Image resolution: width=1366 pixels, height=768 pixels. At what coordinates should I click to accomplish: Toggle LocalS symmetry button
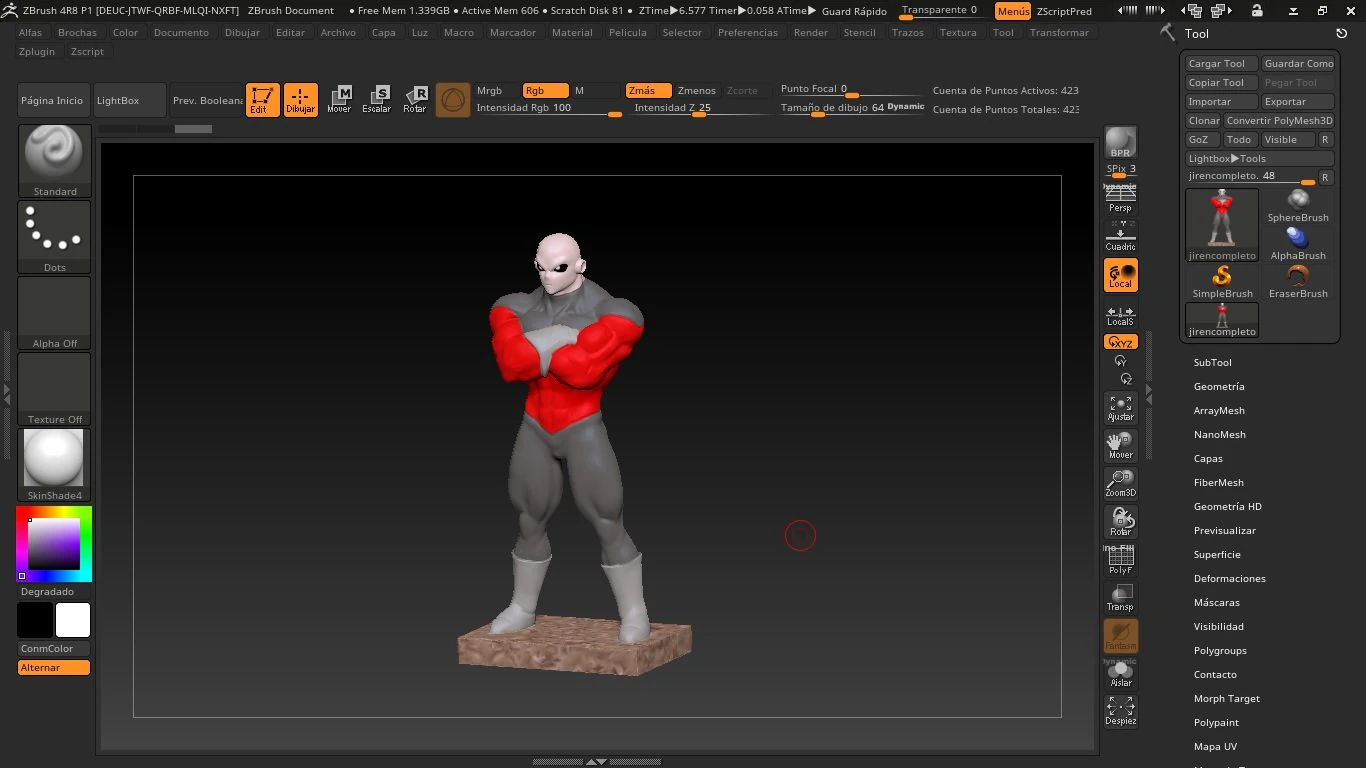click(1121, 314)
